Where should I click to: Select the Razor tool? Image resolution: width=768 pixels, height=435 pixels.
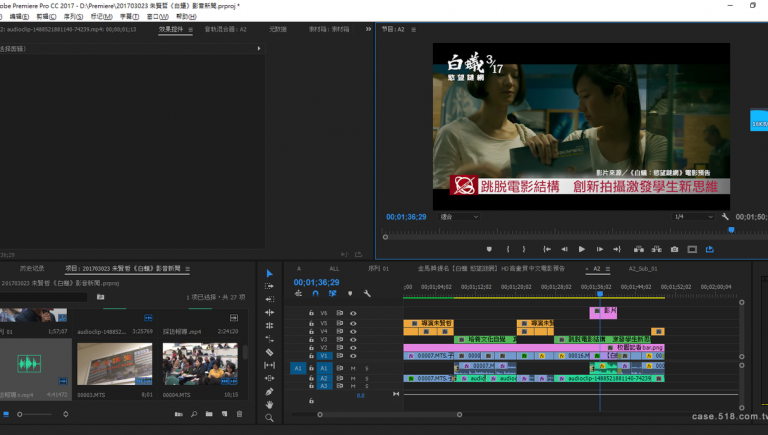(x=269, y=352)
